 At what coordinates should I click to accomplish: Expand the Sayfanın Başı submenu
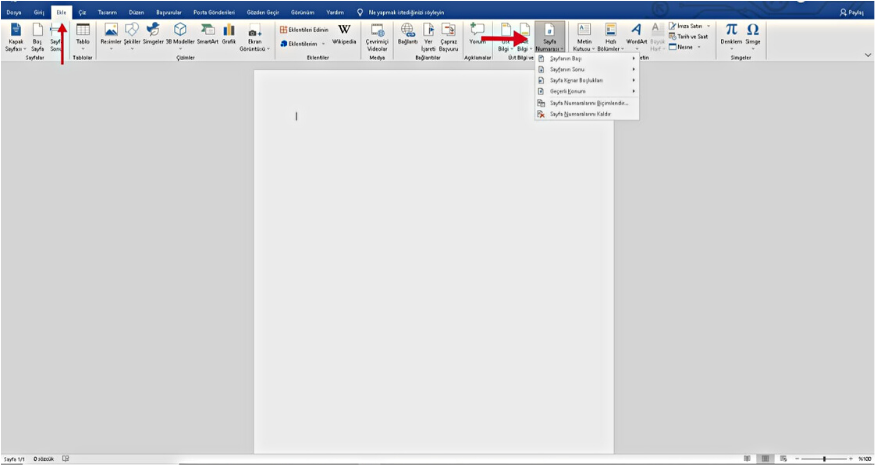coord(586,59)
